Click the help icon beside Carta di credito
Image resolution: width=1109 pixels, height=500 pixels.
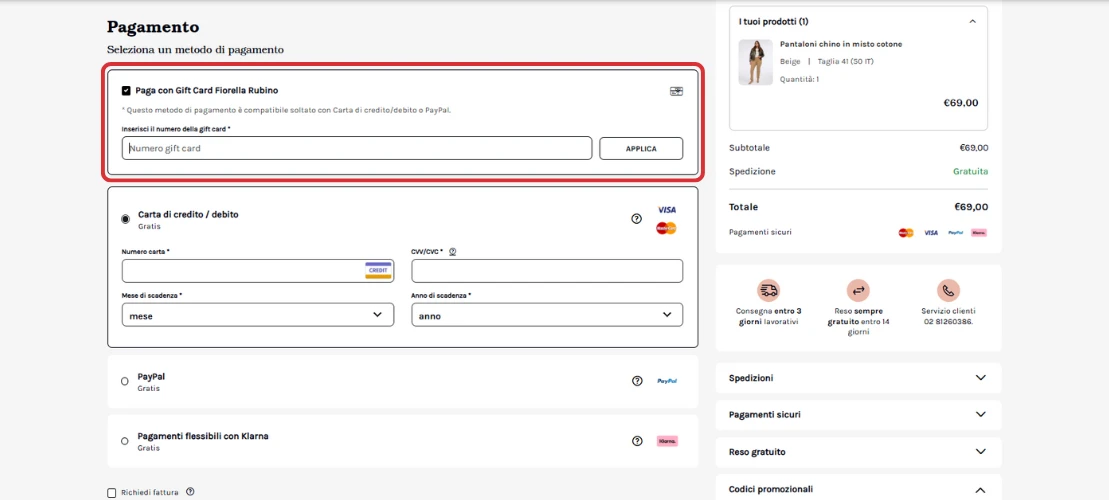tap(636, 219)
